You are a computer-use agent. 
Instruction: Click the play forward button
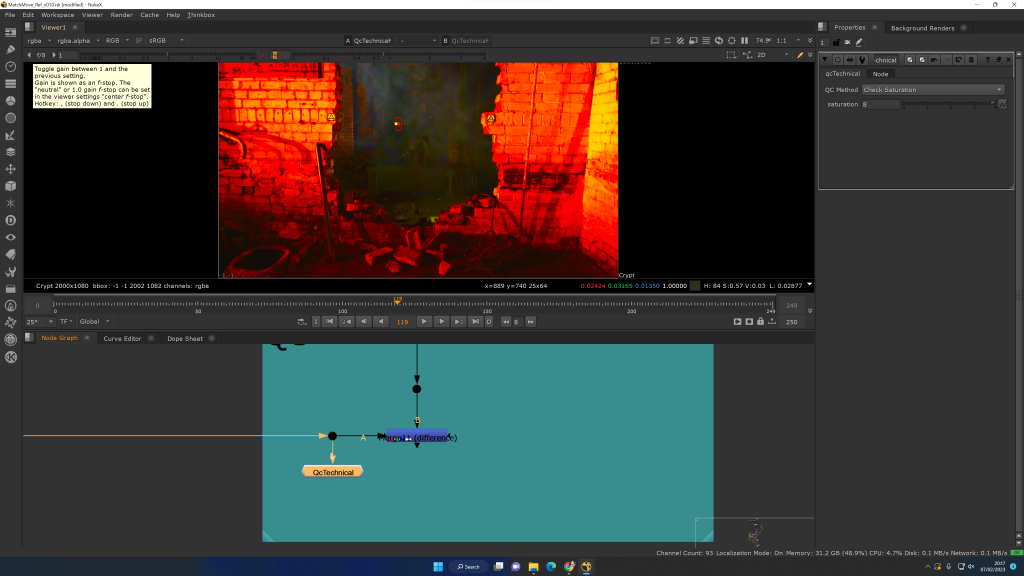[424, 321]
